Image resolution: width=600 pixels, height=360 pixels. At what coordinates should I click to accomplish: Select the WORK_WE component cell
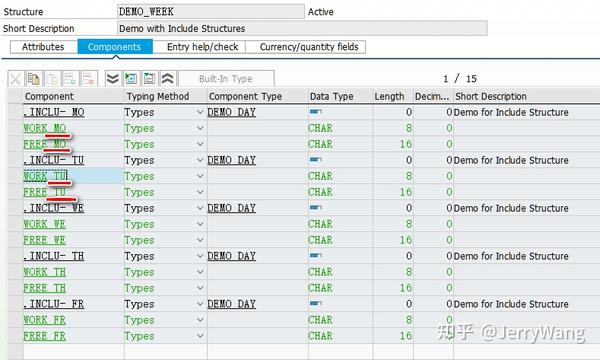[73, 224]
